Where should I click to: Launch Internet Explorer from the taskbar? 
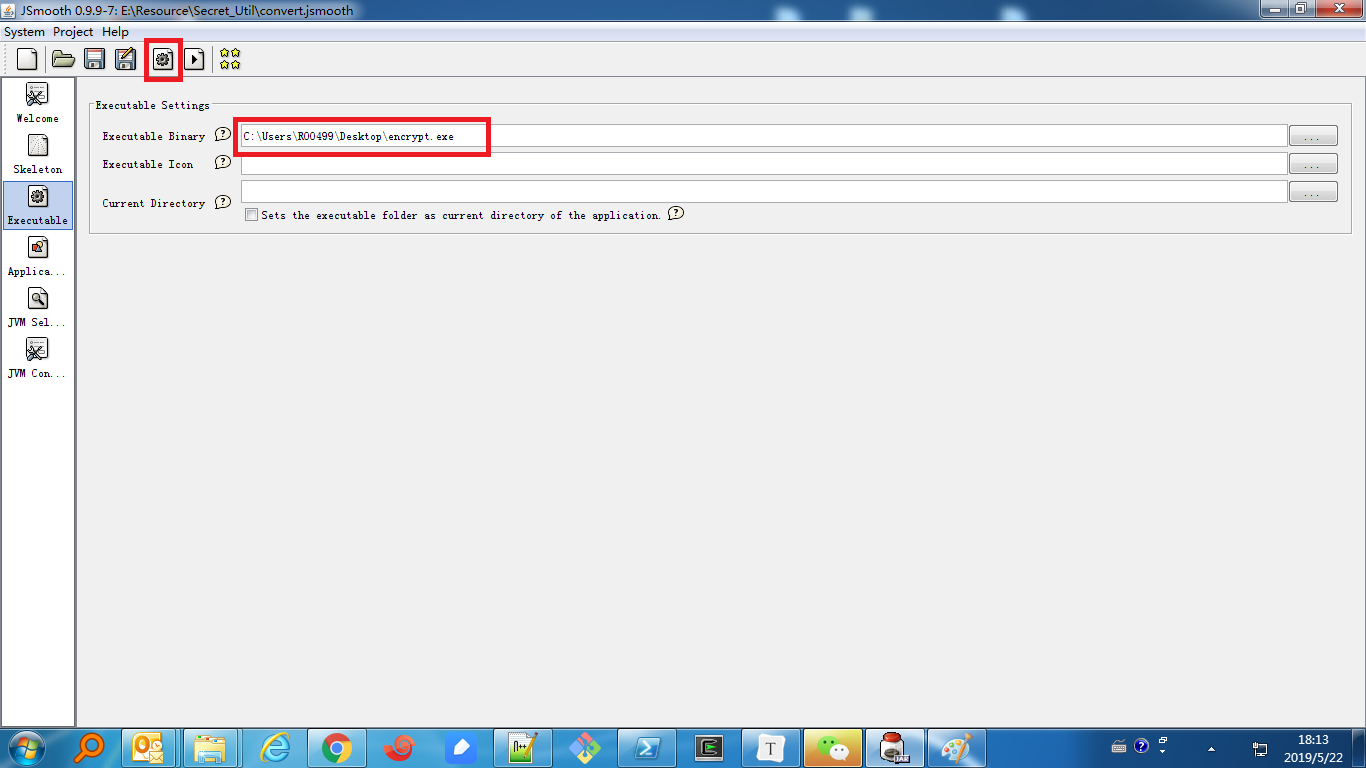(x=273, y=747)
